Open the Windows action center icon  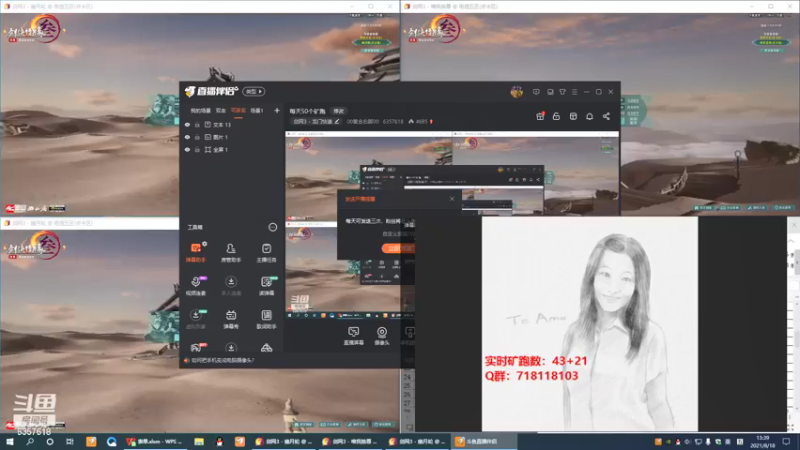[786, 441]
